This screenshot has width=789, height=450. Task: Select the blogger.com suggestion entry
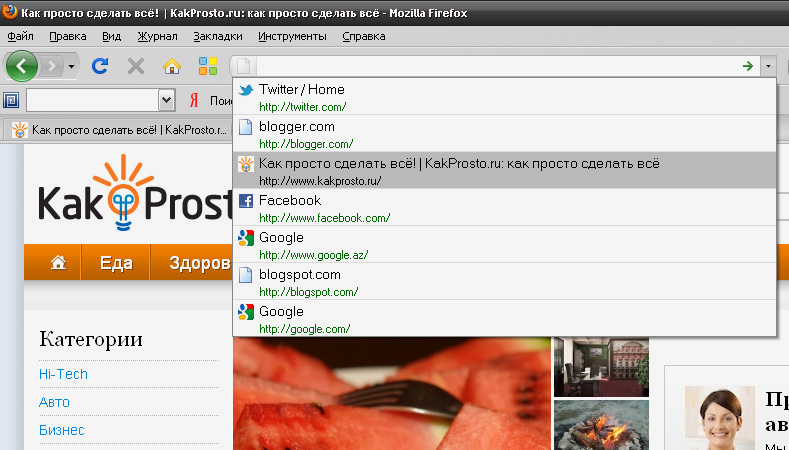[x=504, y=133]
